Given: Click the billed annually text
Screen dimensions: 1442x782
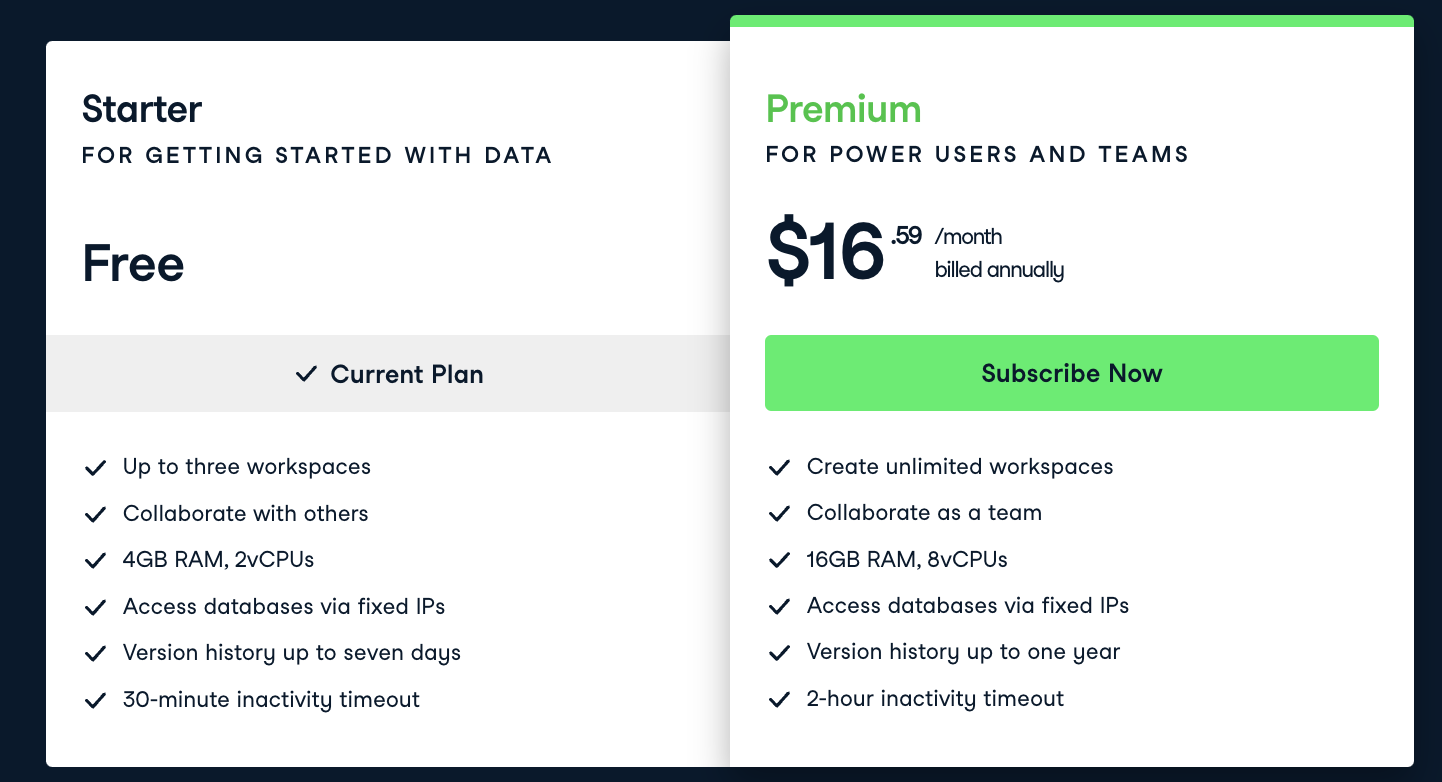Looking at the screenshot, I should [x=999, y=270].
